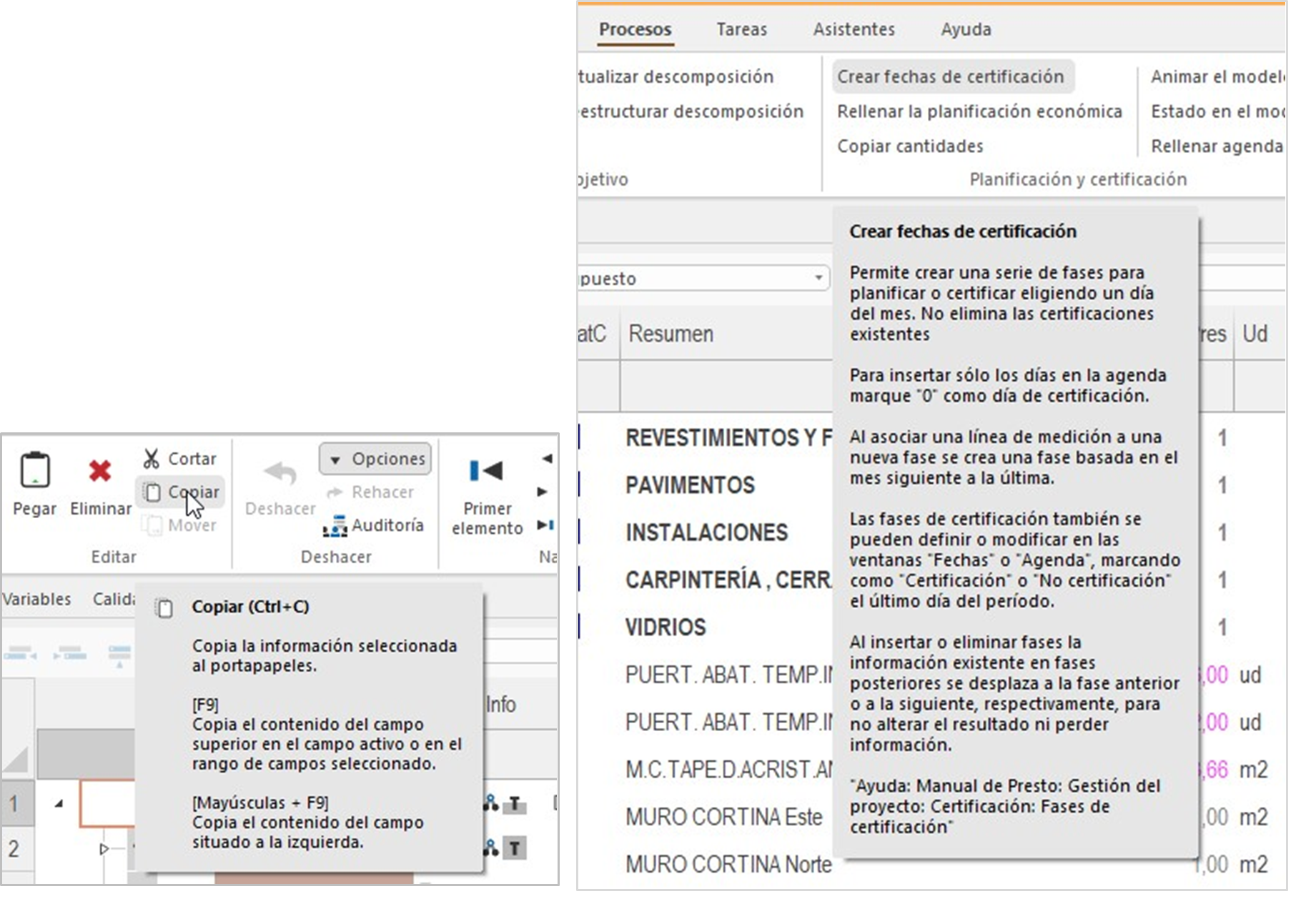Image resolution: width=1316 pixels, height=914 pixels.
Task: Click the Rehacer redo button
Action: 370,492
